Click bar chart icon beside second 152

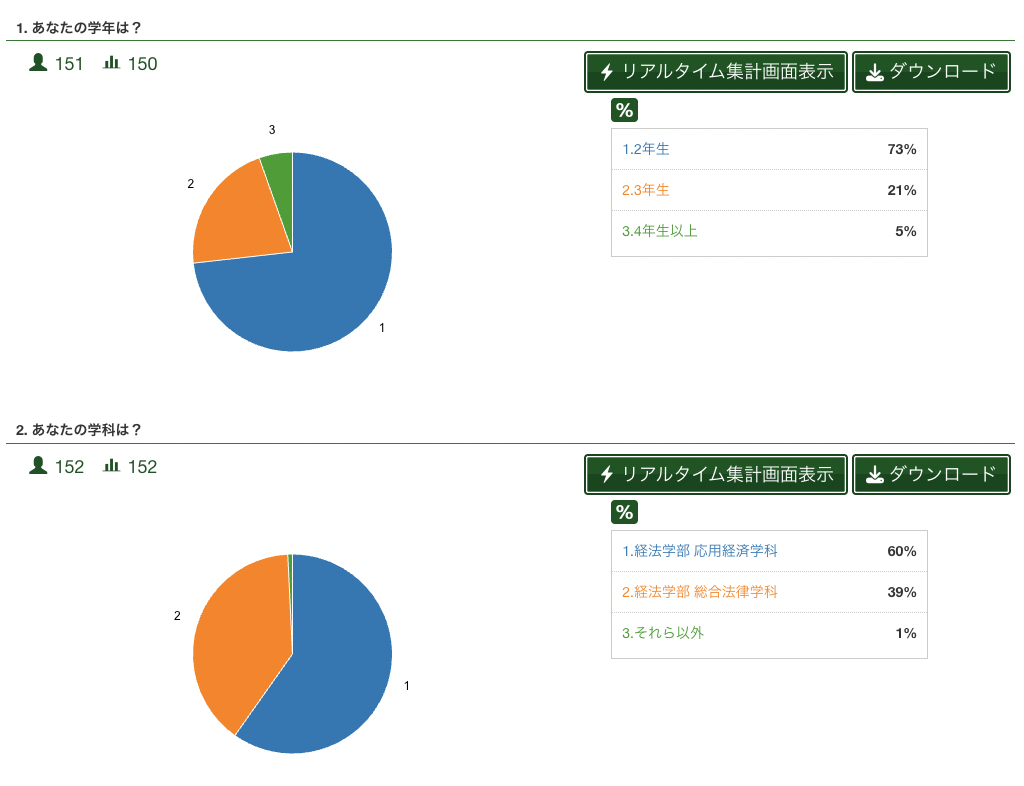[x=112, y=465]
